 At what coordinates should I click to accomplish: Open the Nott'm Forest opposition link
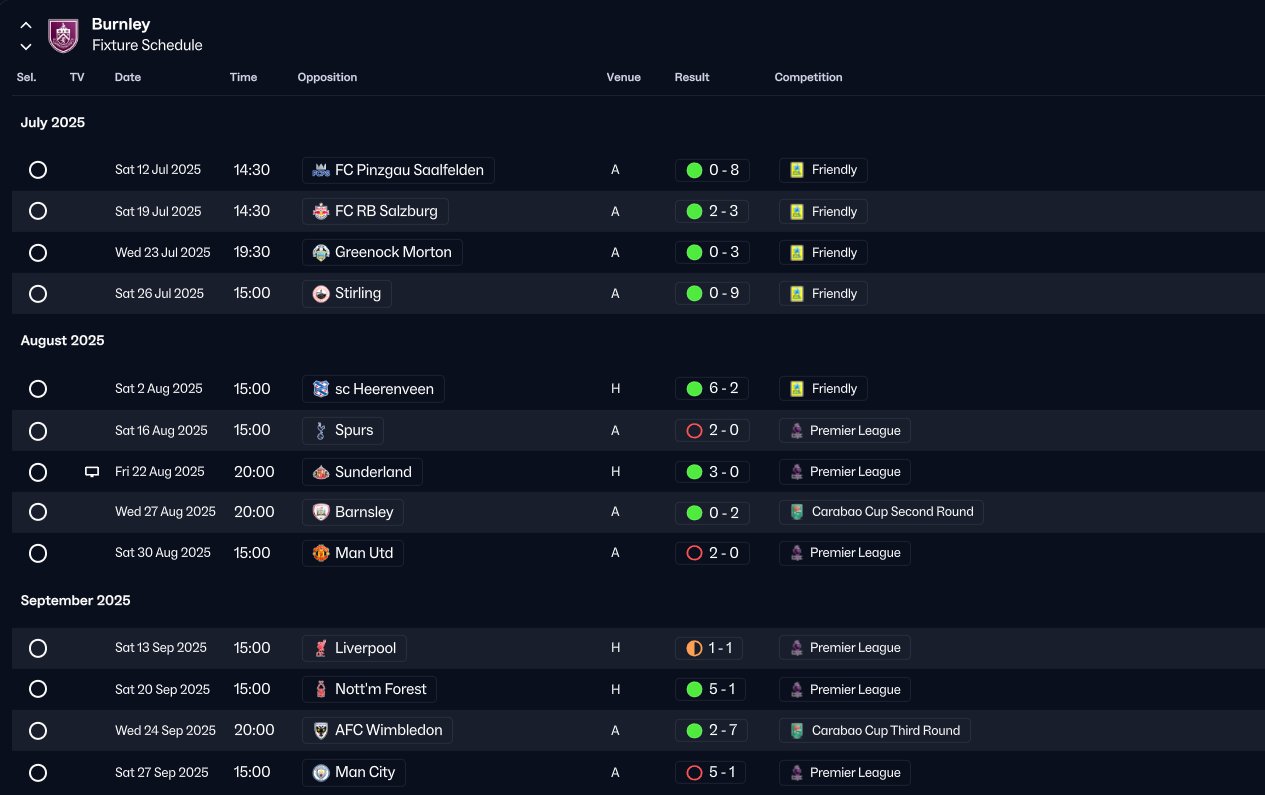point(370,689)
